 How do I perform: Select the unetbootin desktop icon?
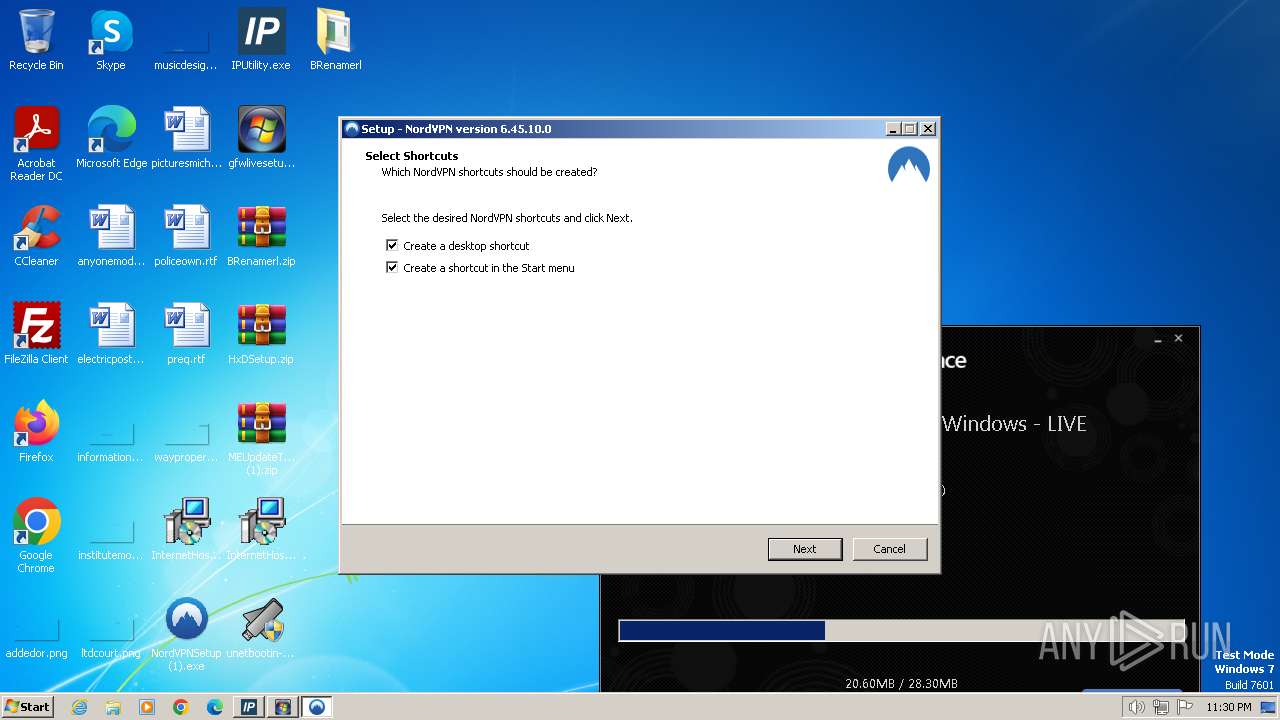(261, 628)
